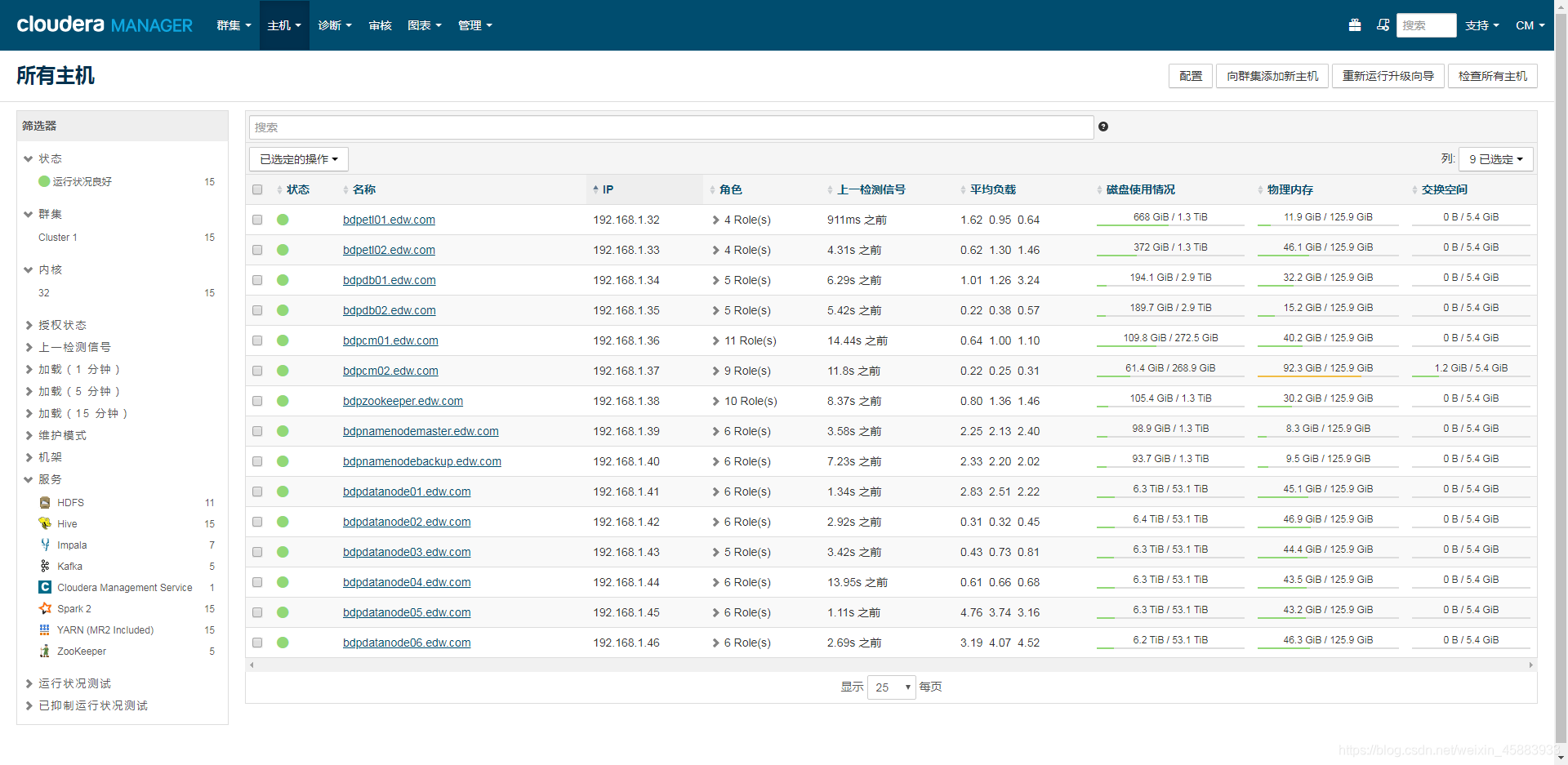Click sort arrows on 交换空间 column
This screenshot has width=1568, height=765.
1414,190
